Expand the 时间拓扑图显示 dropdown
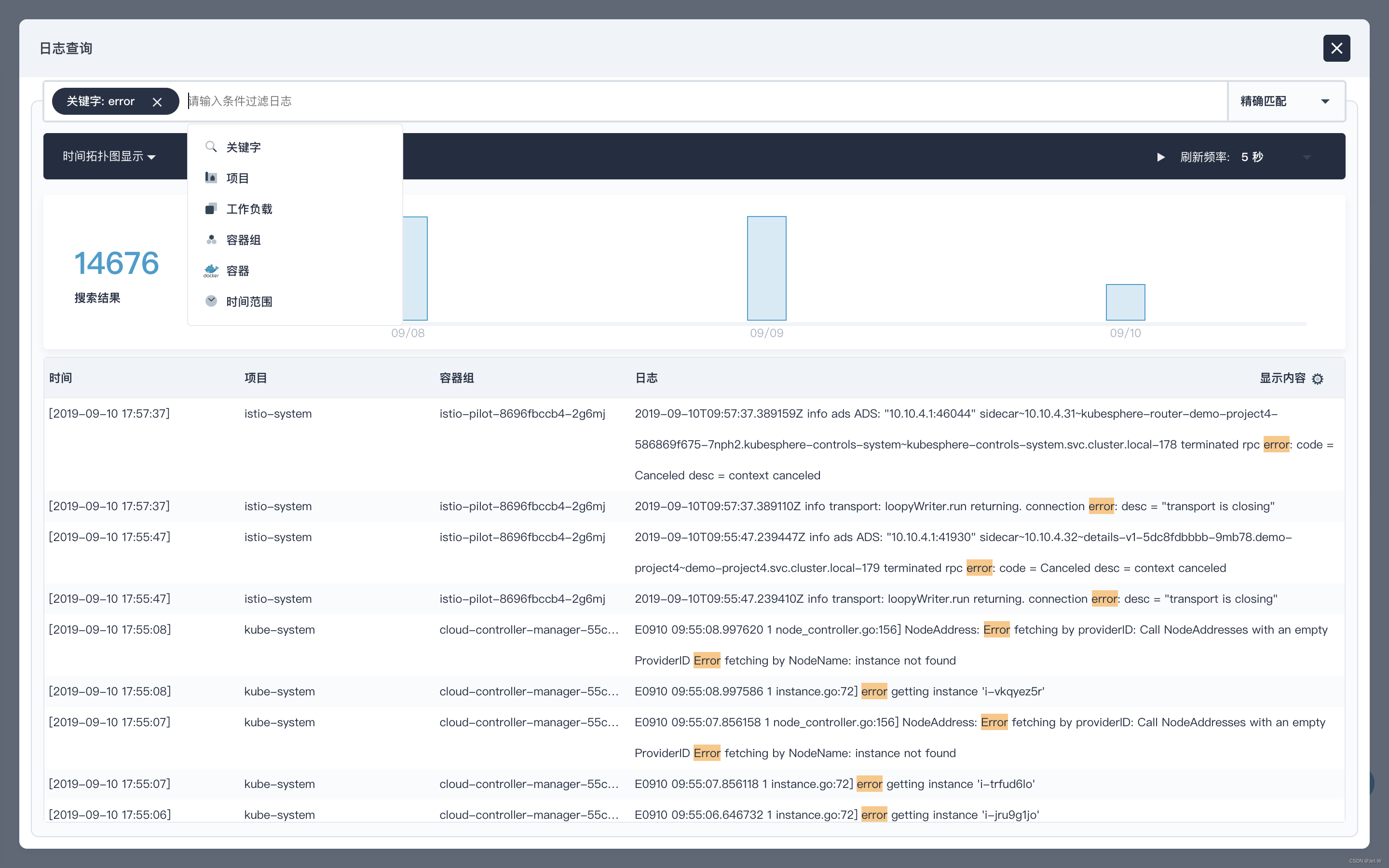The width and height of the screenshot is (1389, 868). point(109,157)
